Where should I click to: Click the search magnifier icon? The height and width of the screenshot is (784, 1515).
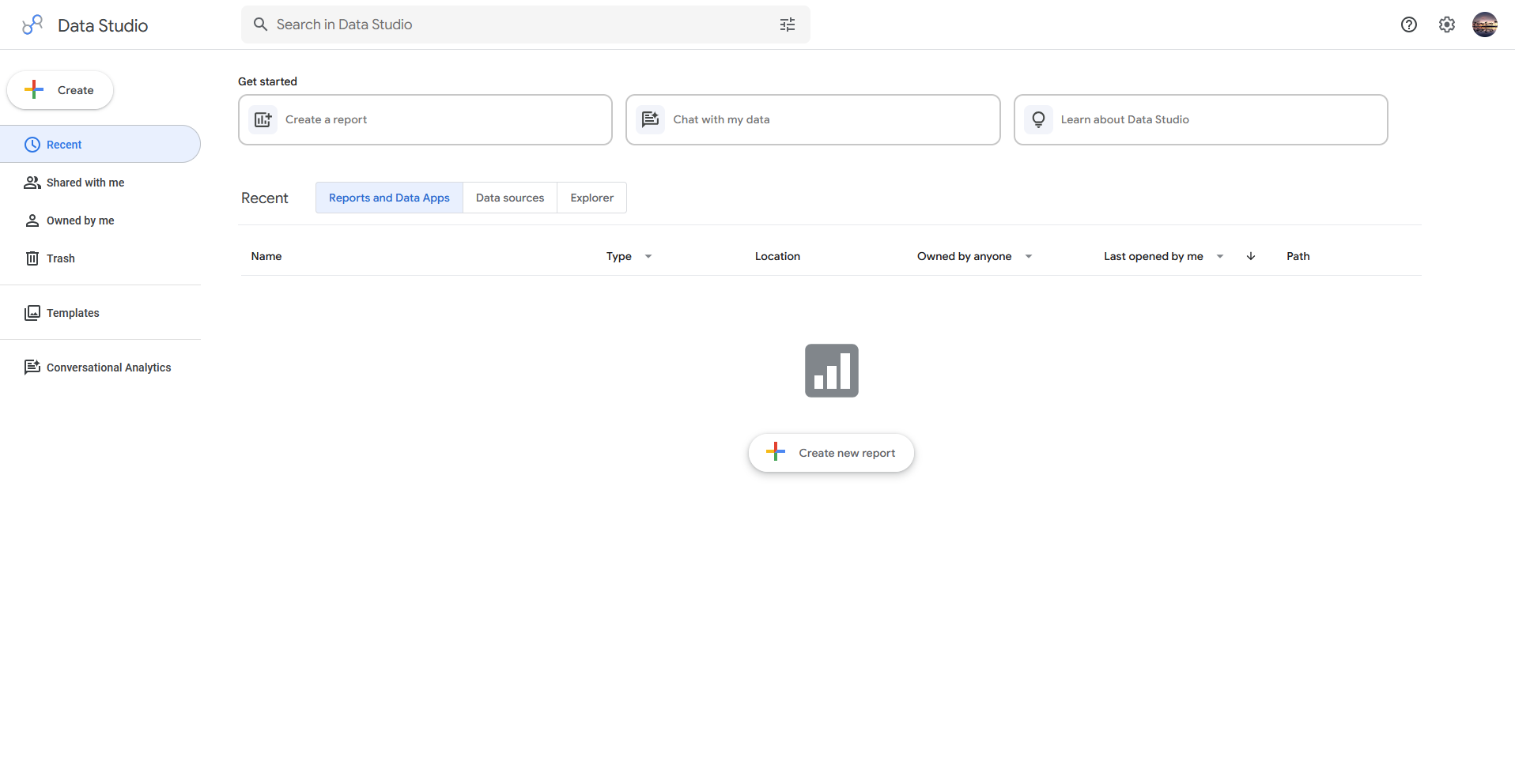point(260,24)
